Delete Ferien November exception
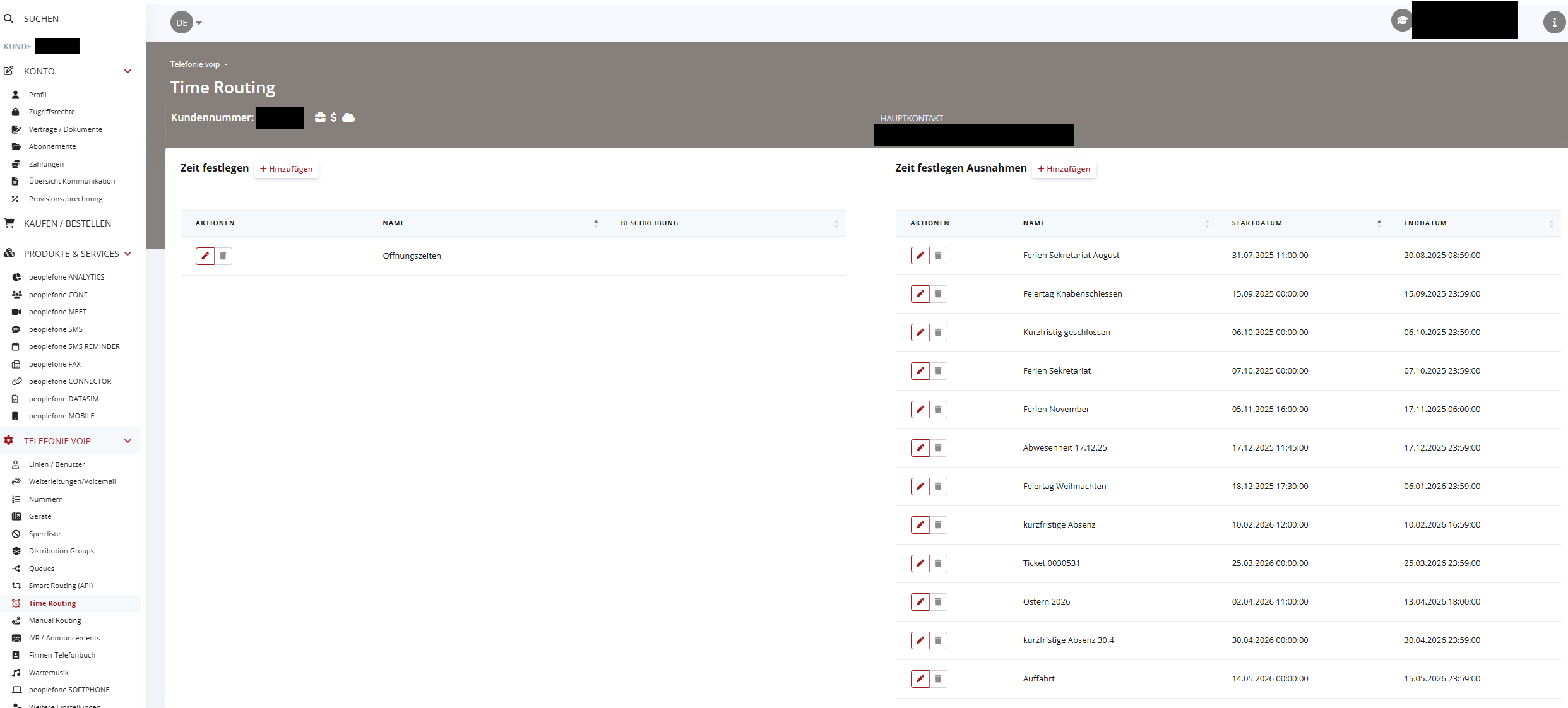1568x708 pixels. pyautogui.click(x=938, y=410)
